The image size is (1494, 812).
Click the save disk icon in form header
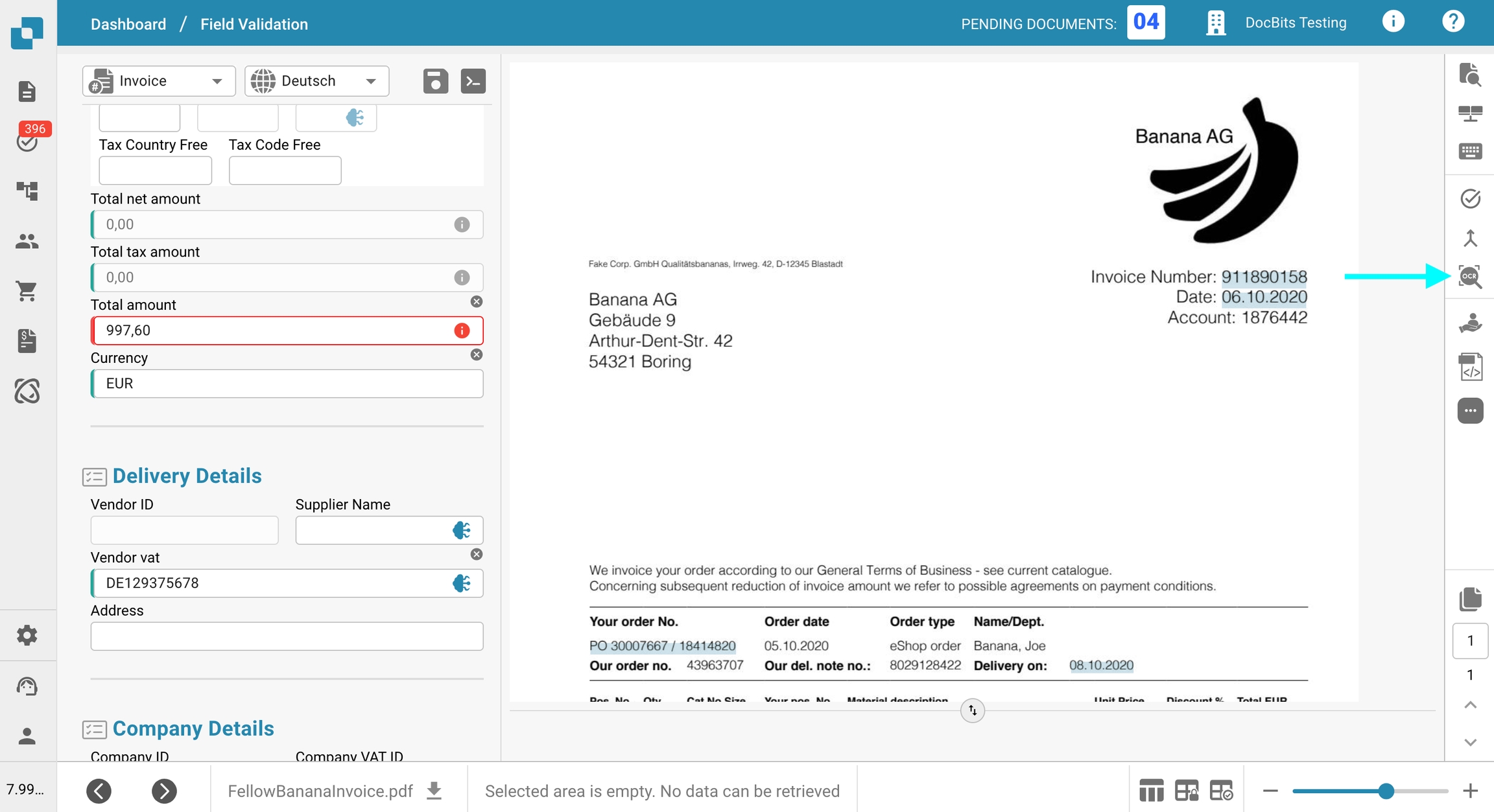coord(435,81)
